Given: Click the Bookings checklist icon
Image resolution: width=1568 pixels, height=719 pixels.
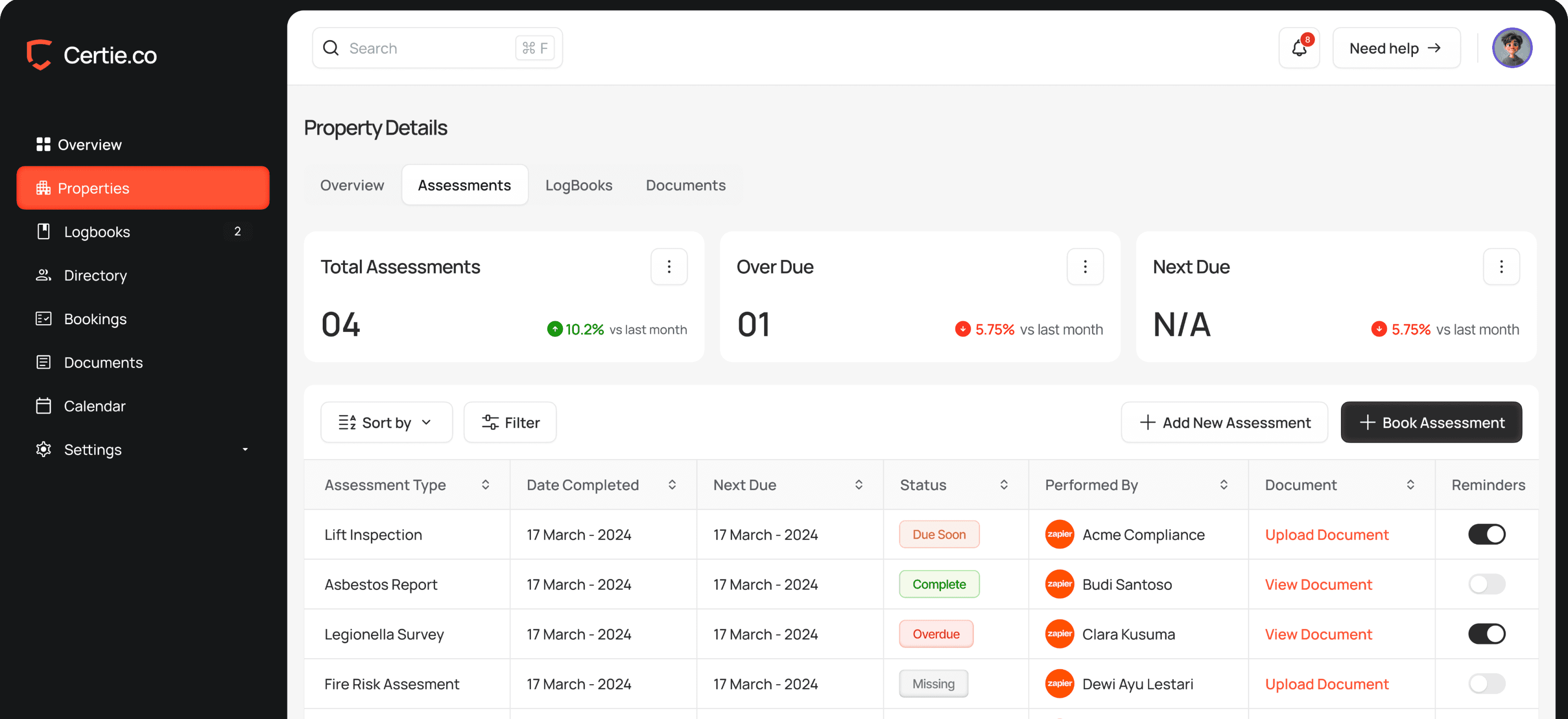Looking at the screenshot, I should pyautogui.click(x=43, y=318).
